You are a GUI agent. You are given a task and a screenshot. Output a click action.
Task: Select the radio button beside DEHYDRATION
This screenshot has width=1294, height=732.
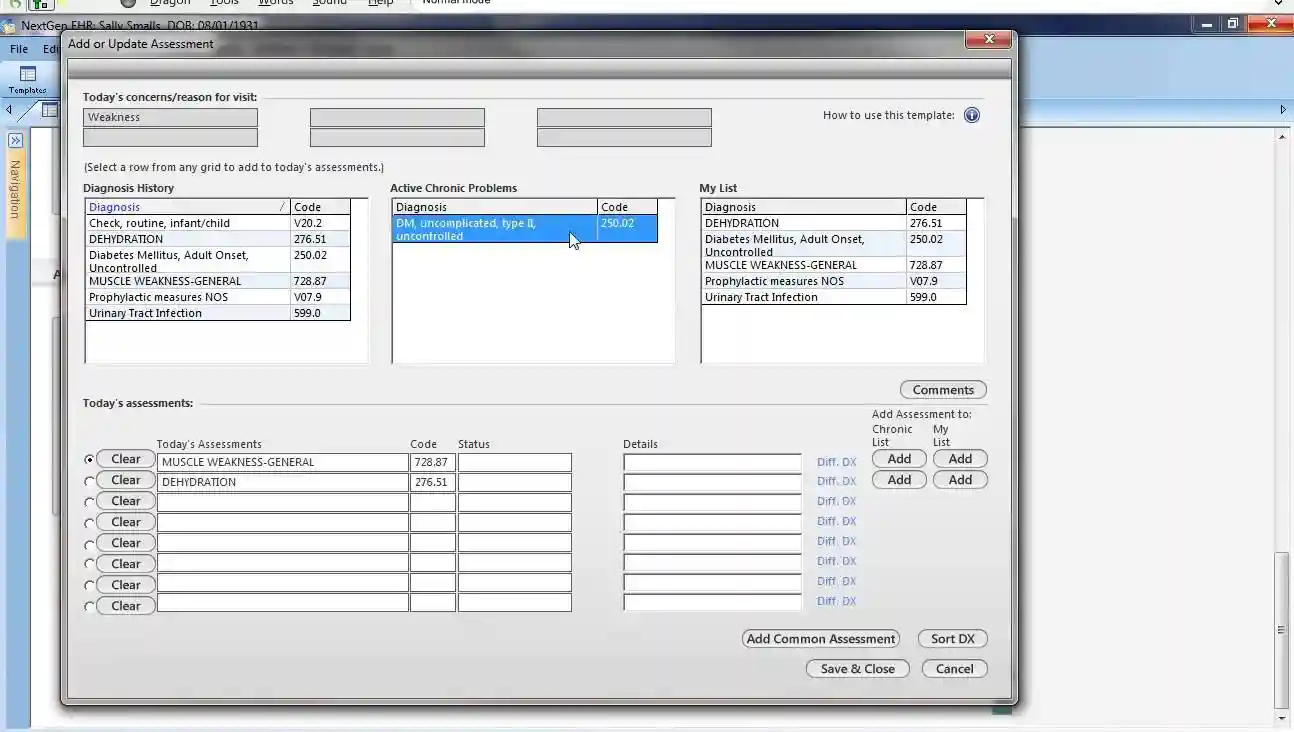click(89, 480)
